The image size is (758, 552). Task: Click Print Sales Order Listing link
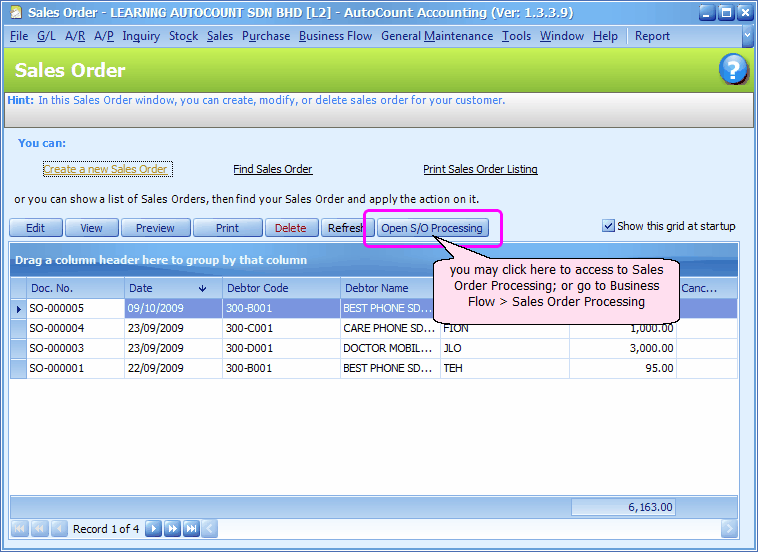[481, 169]
